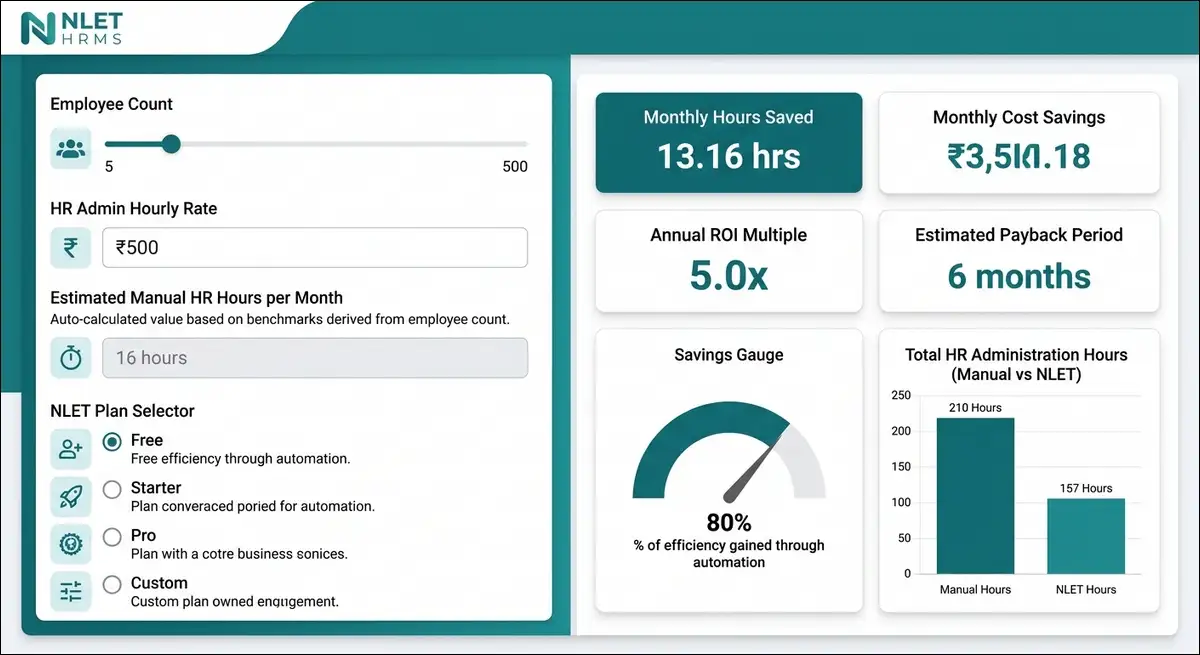The image size is (1200, 655).
Task: Click the "210 Hours" bar label
Action: pyautogui.click(x=975, y=408)
